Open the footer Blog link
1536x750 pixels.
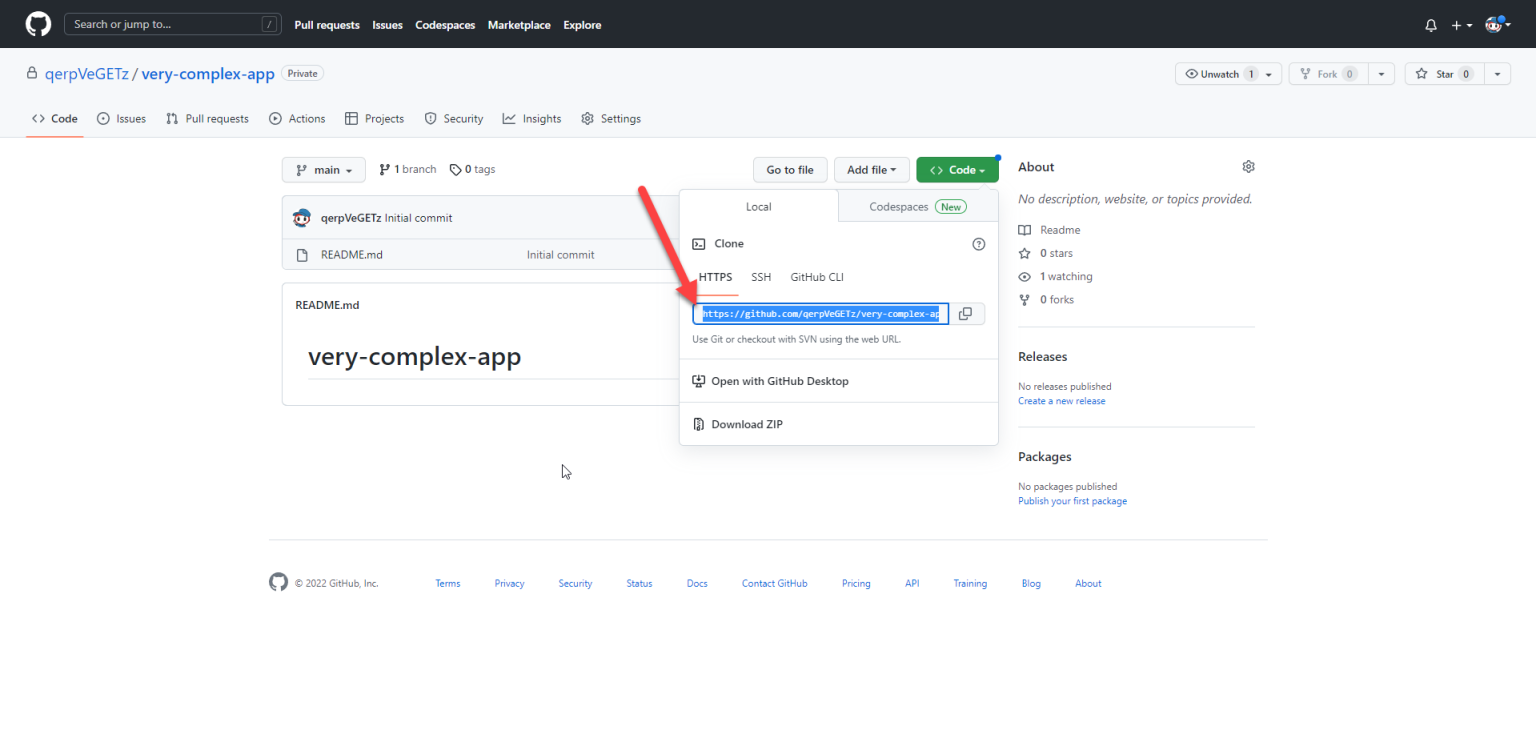(x=1031, y=583)
